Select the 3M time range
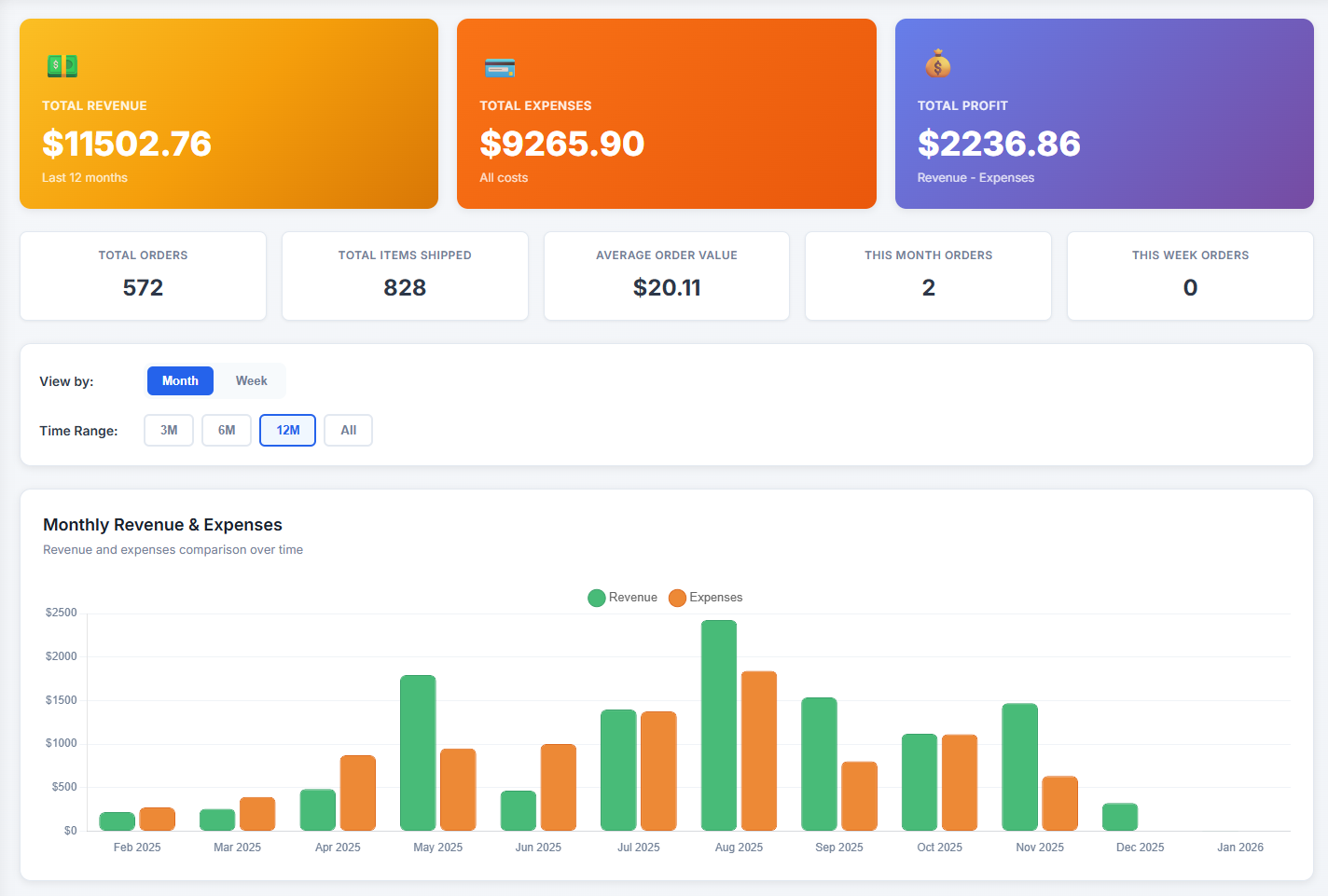The height and width of the screenshot is (896, 1328). 168,430
